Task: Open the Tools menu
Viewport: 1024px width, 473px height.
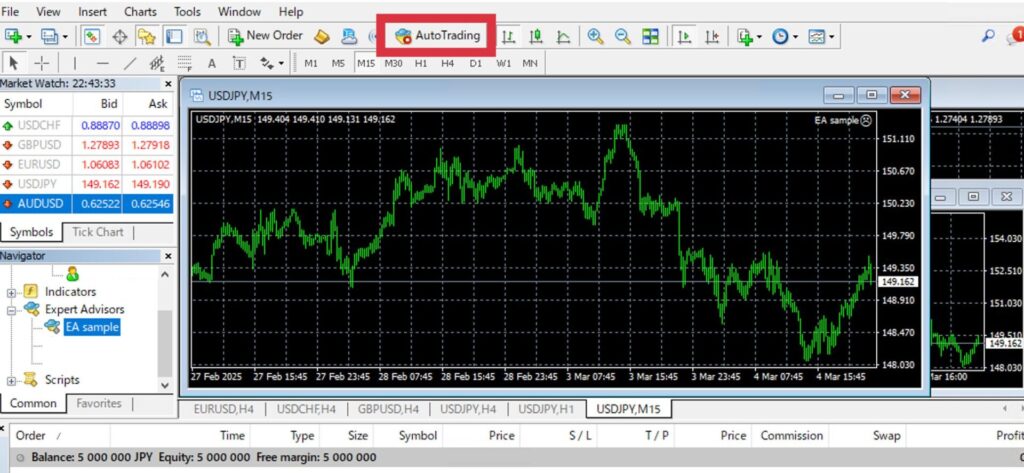Action: (x=187, y=12)
